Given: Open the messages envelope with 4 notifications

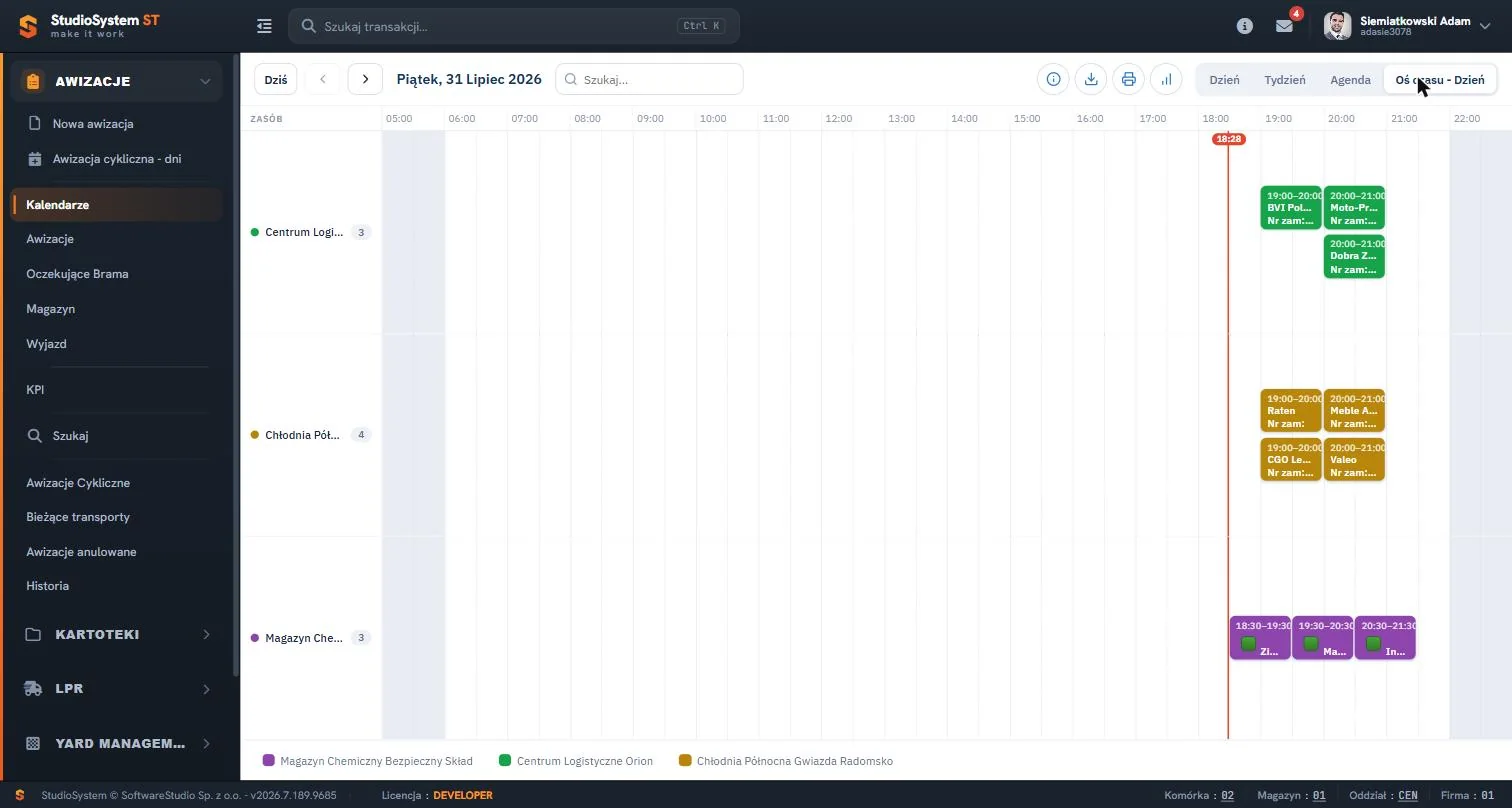Looking at the screenshot, I should [x=1285, y=26].
